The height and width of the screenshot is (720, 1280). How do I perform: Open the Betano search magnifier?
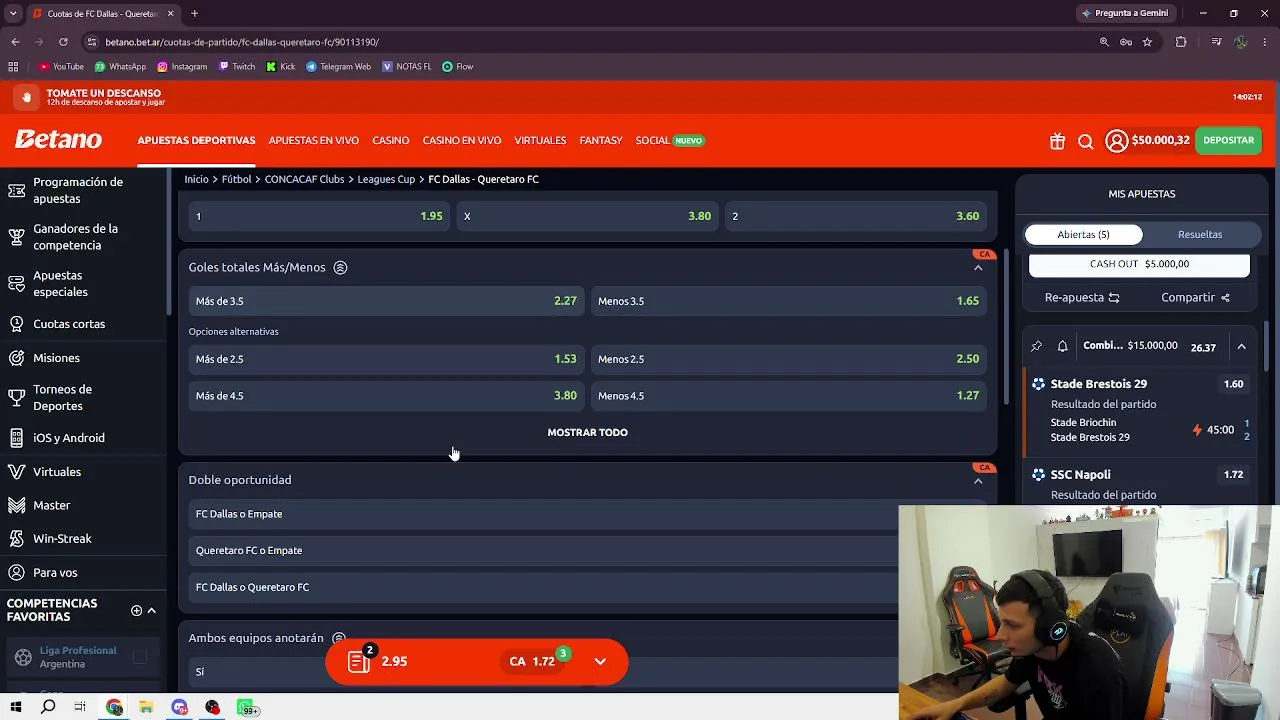1085,141
